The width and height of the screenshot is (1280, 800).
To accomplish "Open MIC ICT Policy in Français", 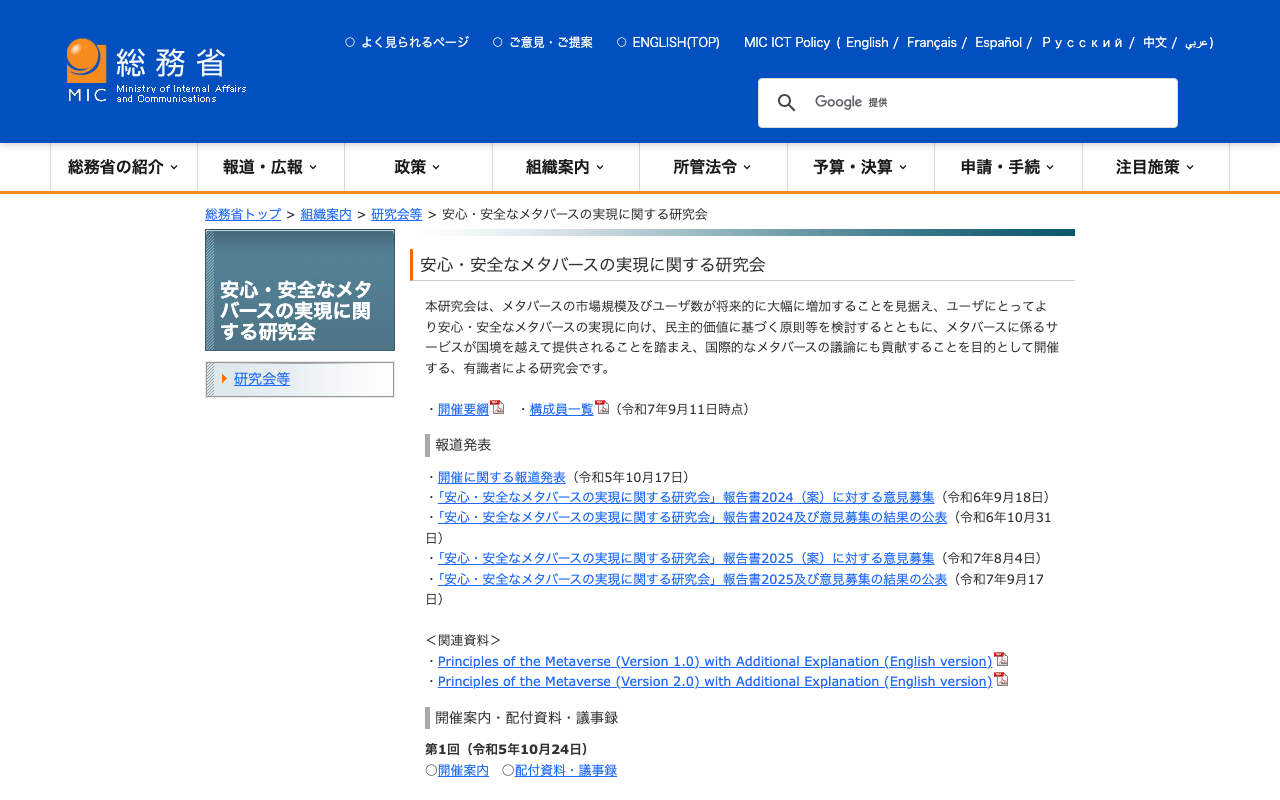I will coord(932,42).
